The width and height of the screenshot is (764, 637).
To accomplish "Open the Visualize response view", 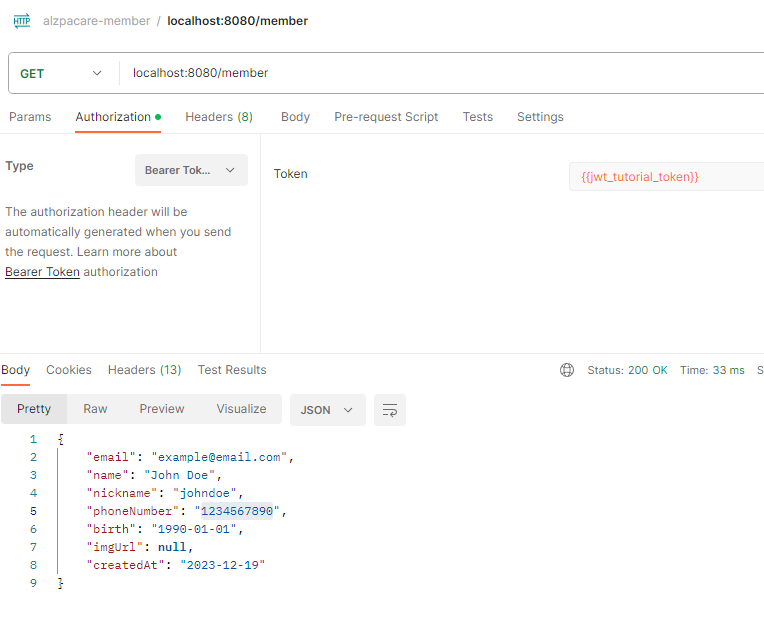I will [x=241, y=409].
